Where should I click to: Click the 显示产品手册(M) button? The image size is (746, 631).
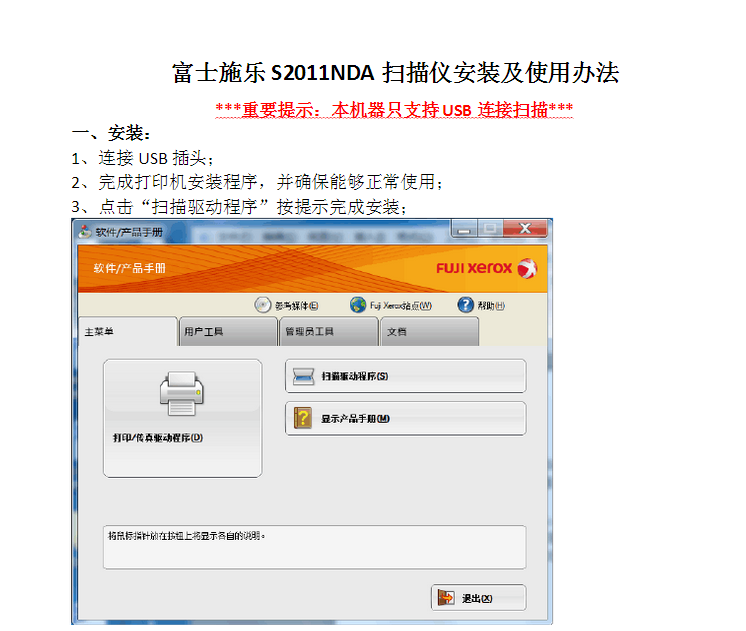[x=405, y=418]
